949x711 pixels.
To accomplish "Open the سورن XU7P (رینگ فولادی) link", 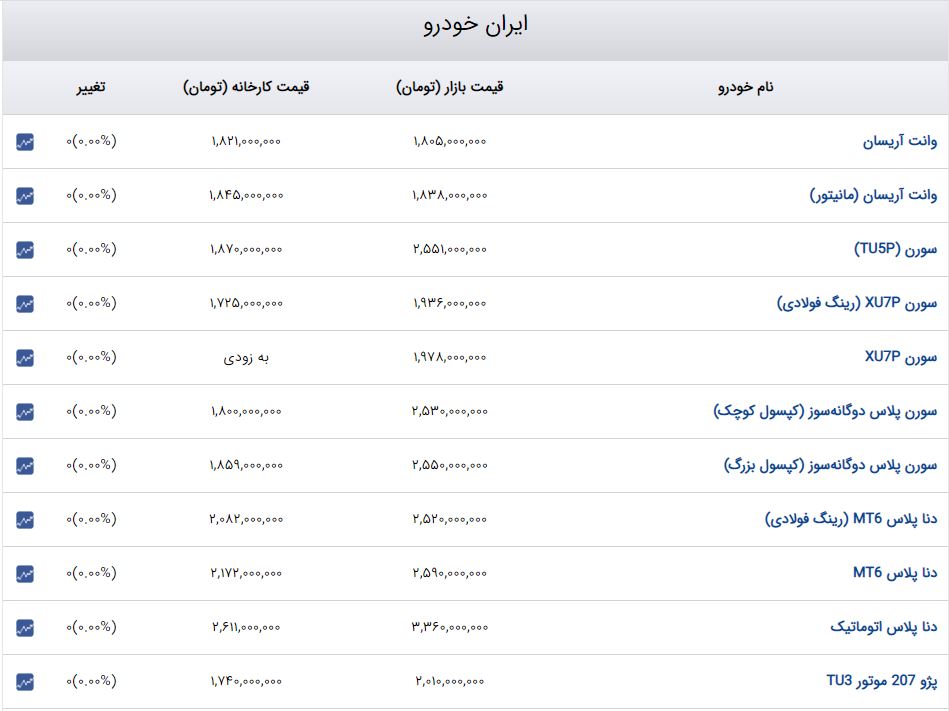I will click(x=857, y=303).
